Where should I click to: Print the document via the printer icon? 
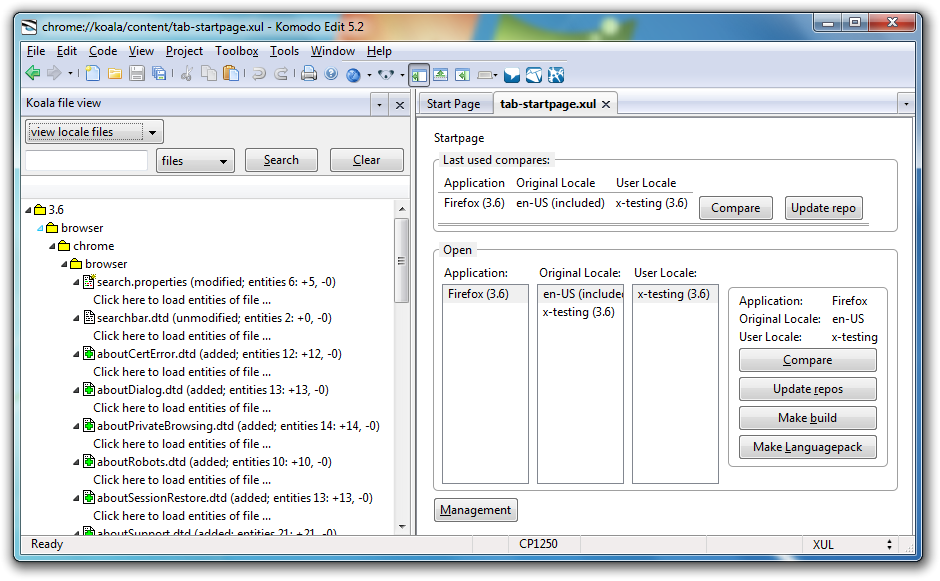point(309,74)
